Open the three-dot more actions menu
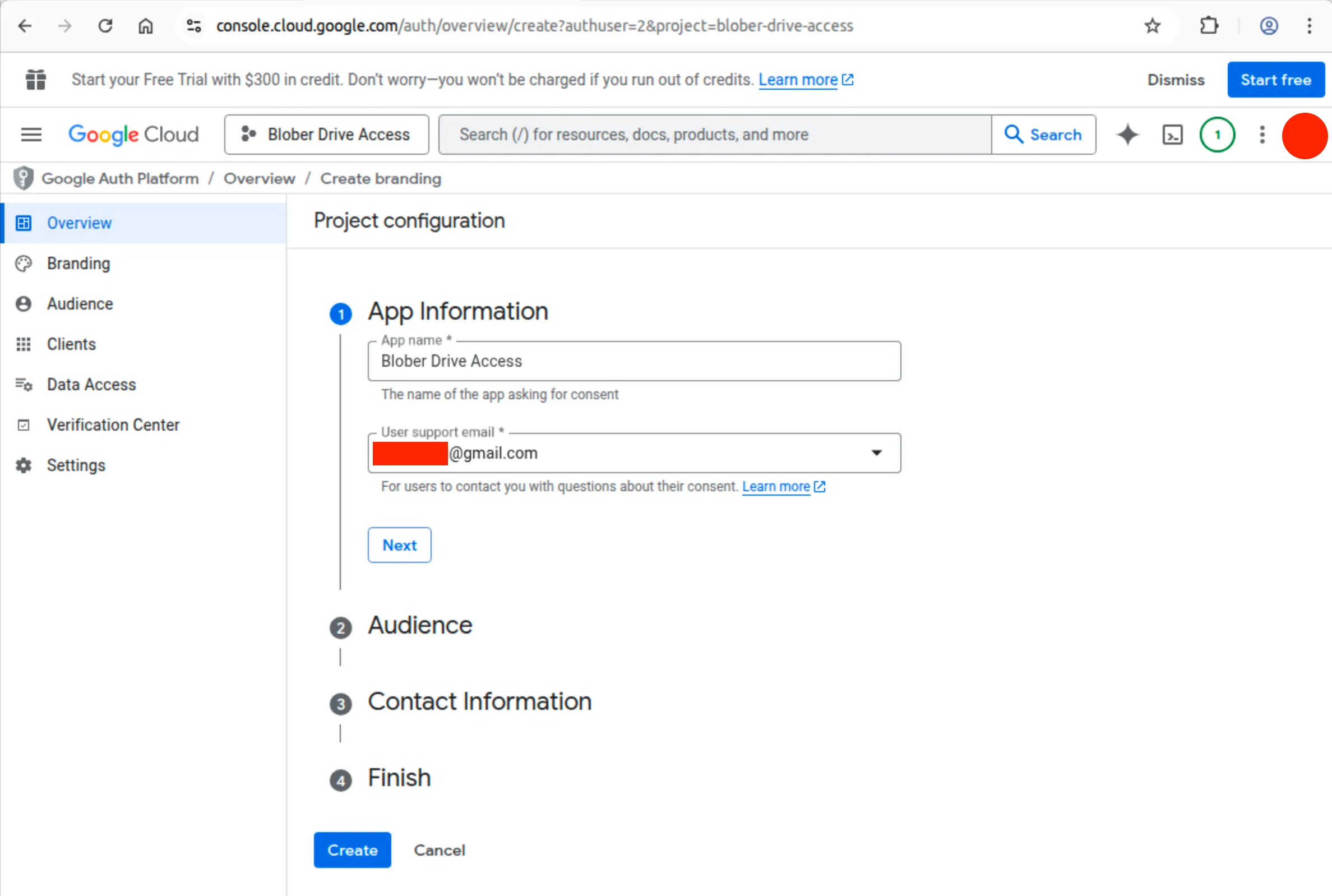This screenshot has width=1332, height=896. point(1262,135)
